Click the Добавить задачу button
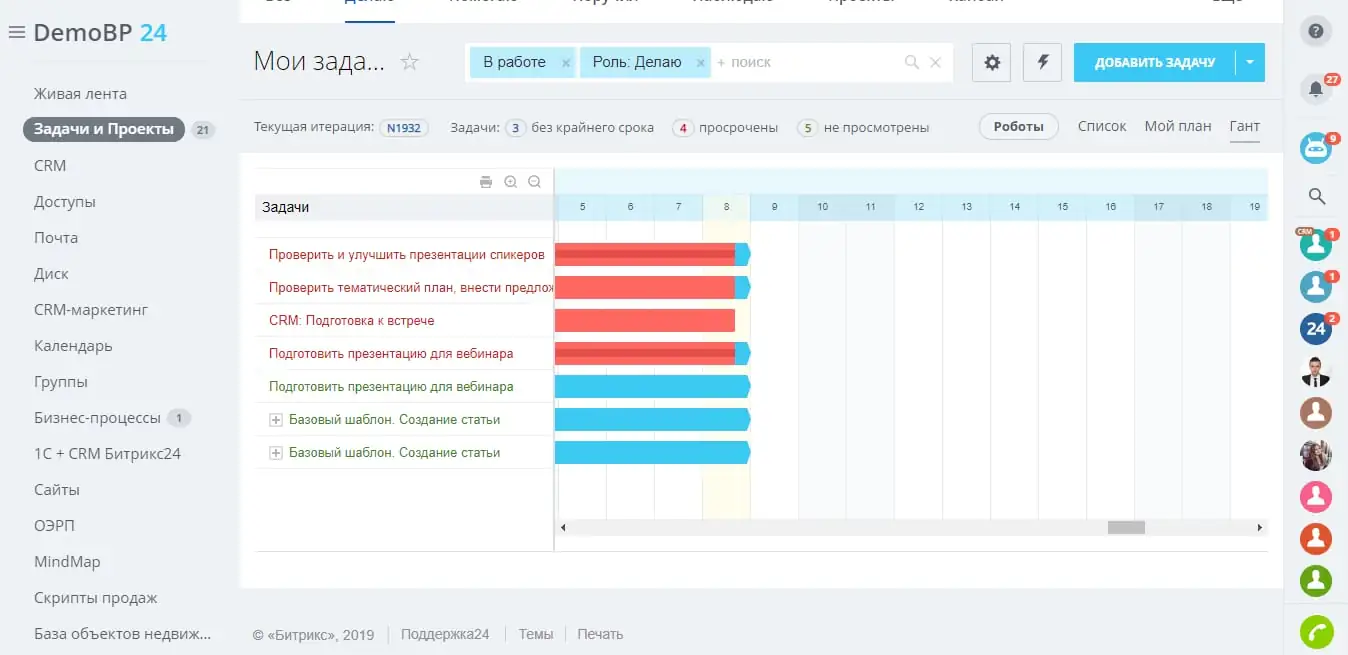This screenshot has width=1348, height=655. point(1155,62)
